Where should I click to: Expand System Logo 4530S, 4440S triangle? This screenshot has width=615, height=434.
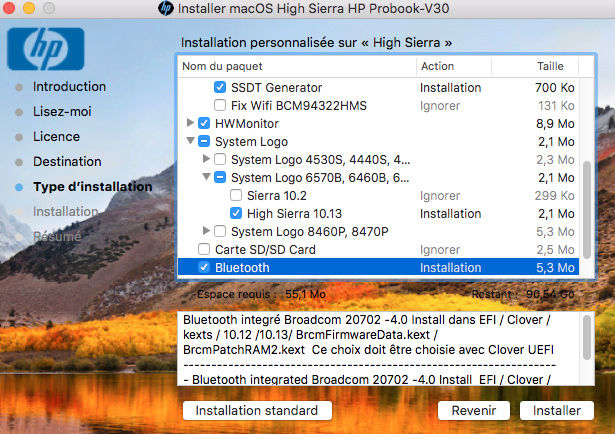pos(206,158)
